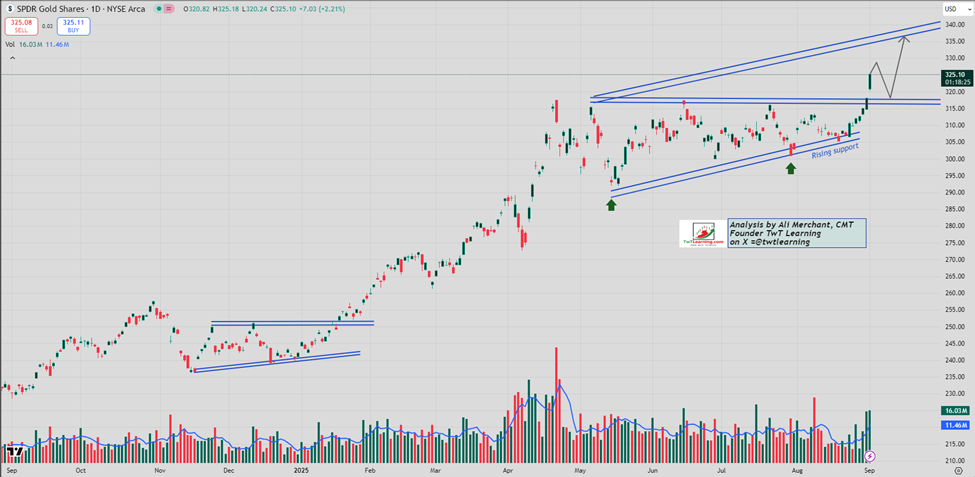Click the Vol indicator legend label
975x477 pixels.
tap(10, 45)
